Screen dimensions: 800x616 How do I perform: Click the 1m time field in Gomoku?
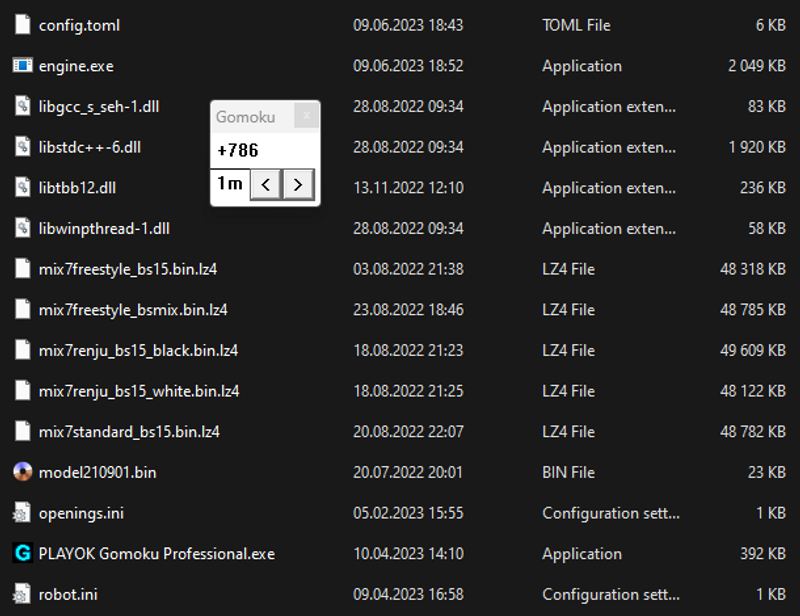(x=230, y=183)
